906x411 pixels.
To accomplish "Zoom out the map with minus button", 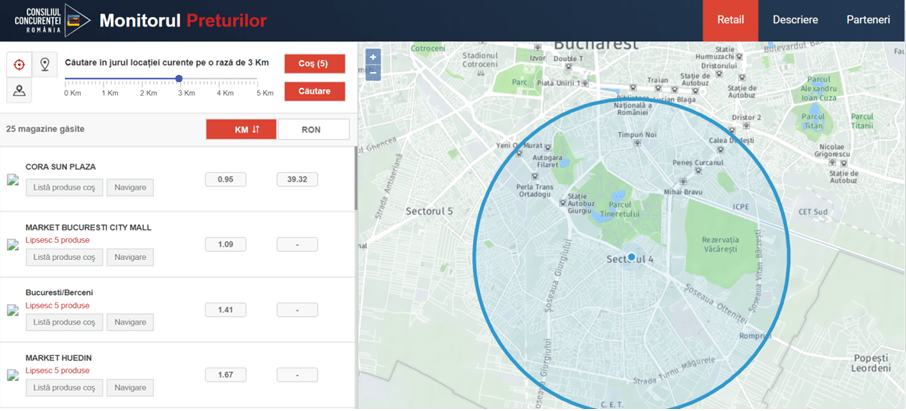I will point(373,73).
